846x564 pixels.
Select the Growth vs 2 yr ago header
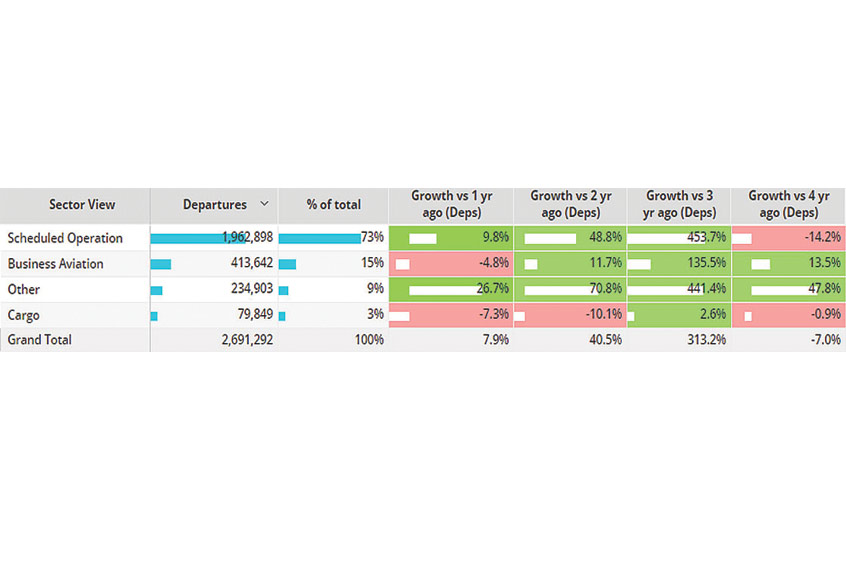pyautogui.click(x=571, y=204)
